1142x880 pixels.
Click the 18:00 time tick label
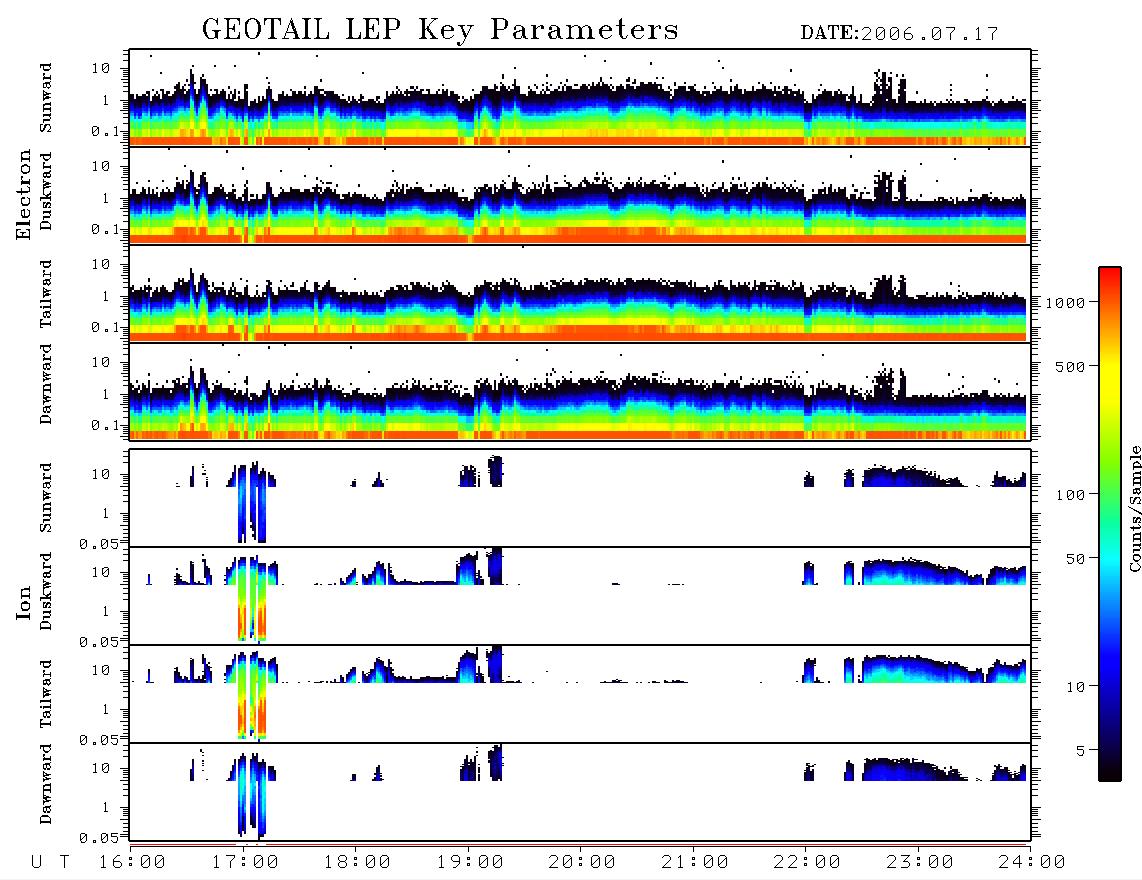pos(357,863)
